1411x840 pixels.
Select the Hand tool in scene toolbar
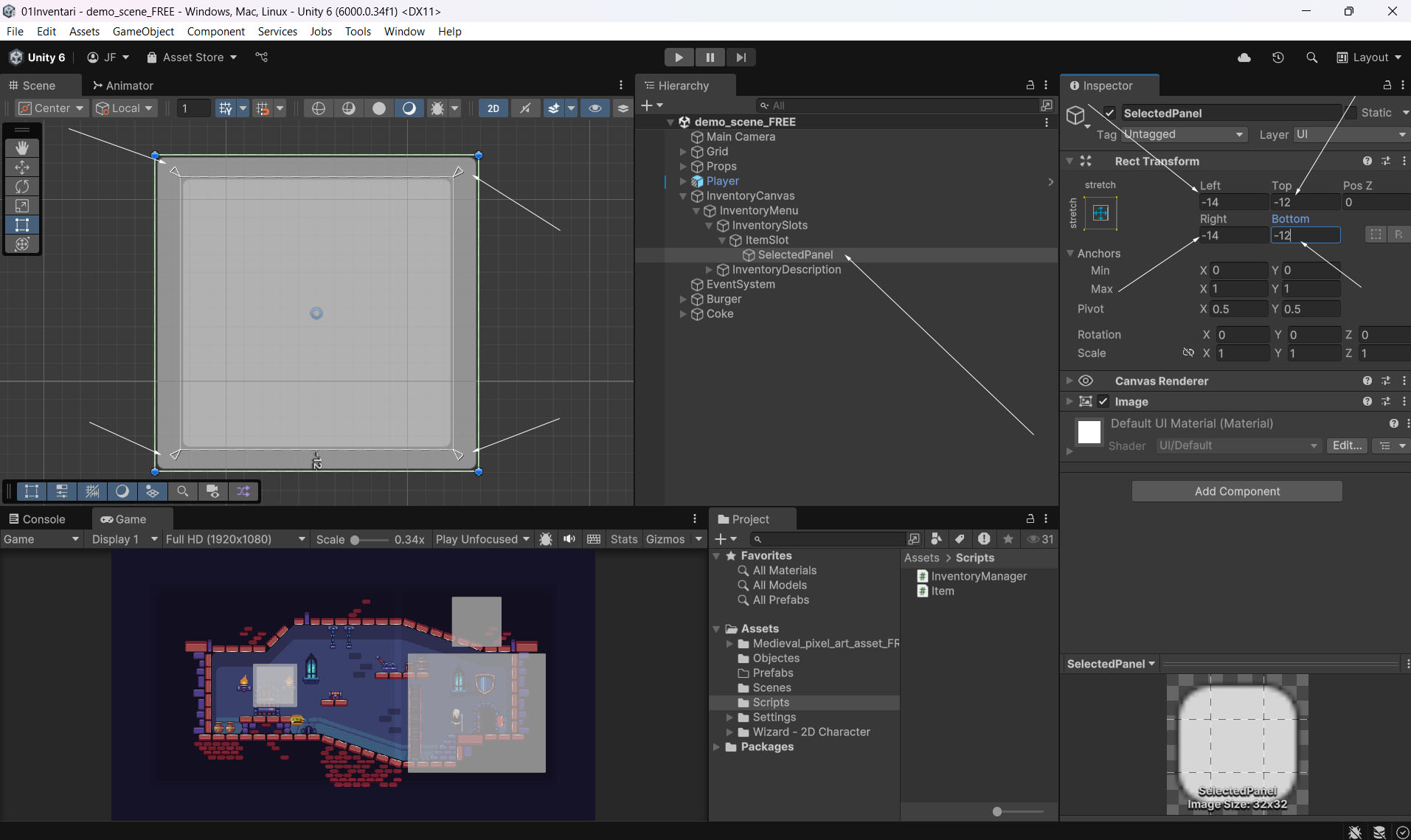(x=22, y=148)
